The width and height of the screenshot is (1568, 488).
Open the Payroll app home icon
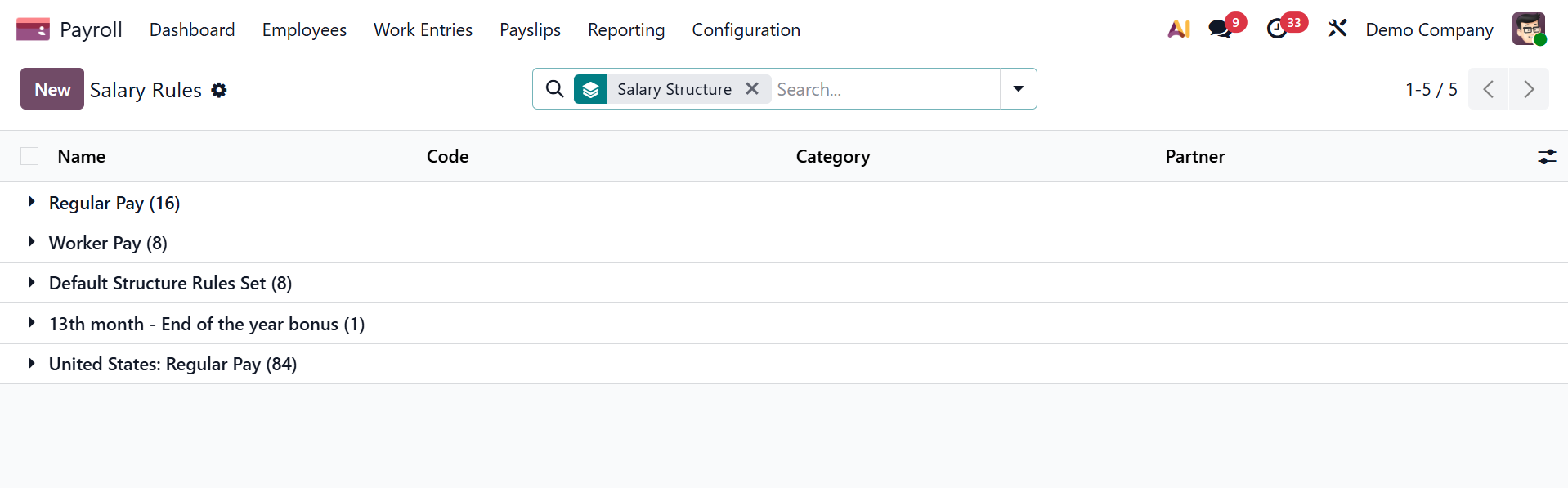pyautogui.click(x=33, y=30)
